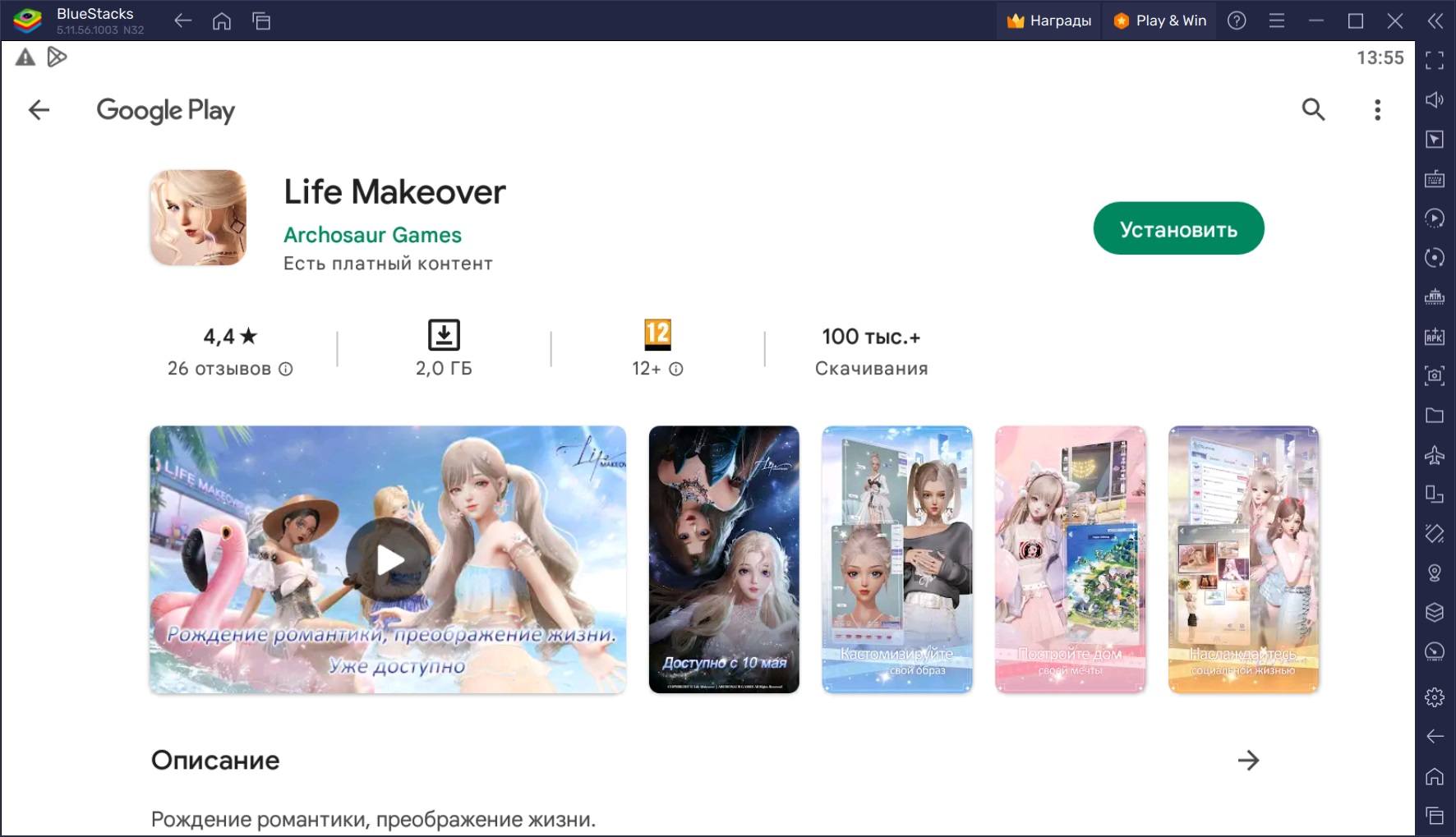Take a screenshot from sidebar

click(x=1435, y=375)
